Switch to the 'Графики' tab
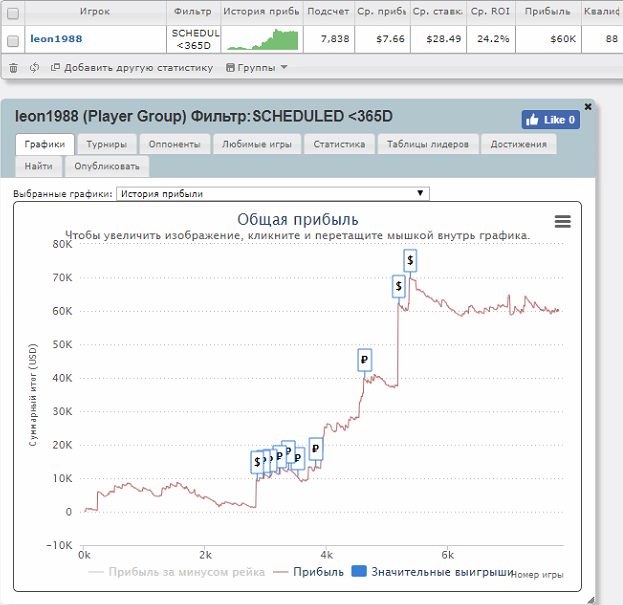The image size is (623, 605). [x=44, y=144]
